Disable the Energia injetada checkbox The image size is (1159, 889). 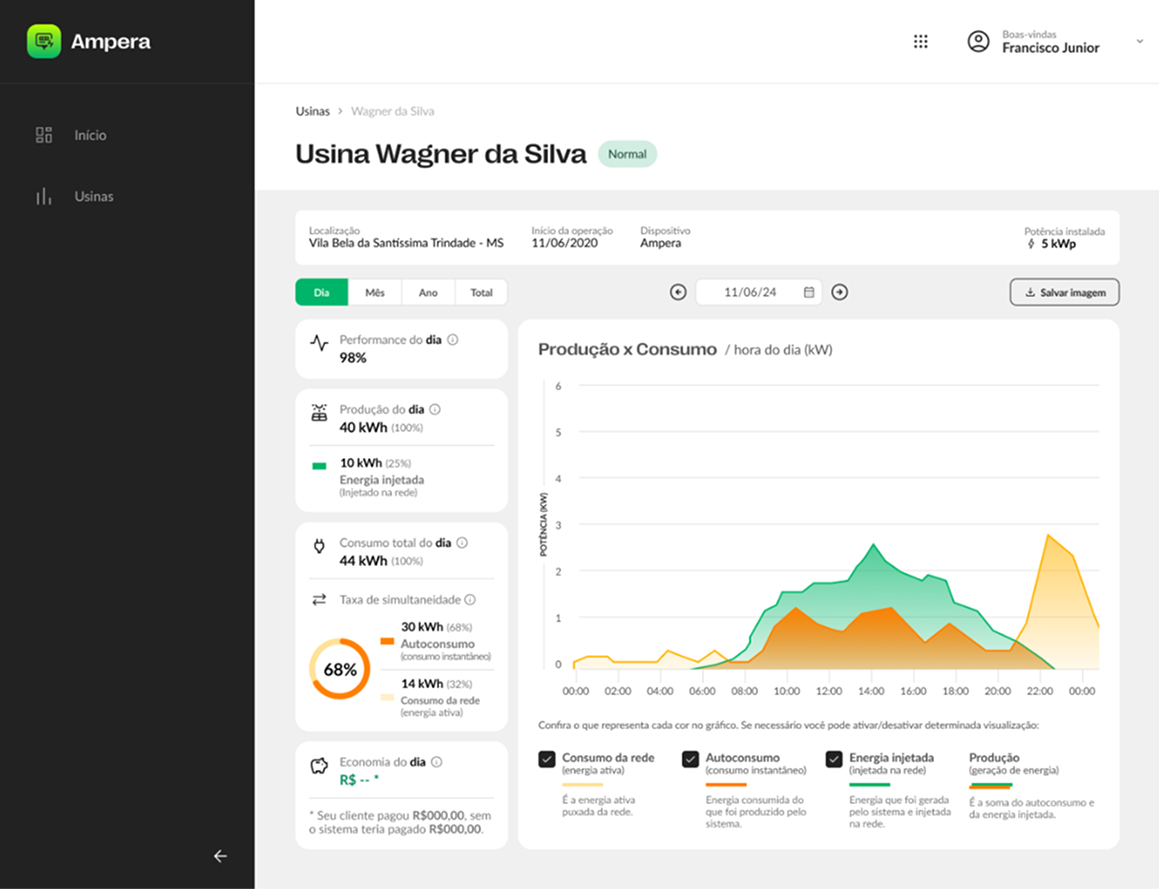point(834,759)
